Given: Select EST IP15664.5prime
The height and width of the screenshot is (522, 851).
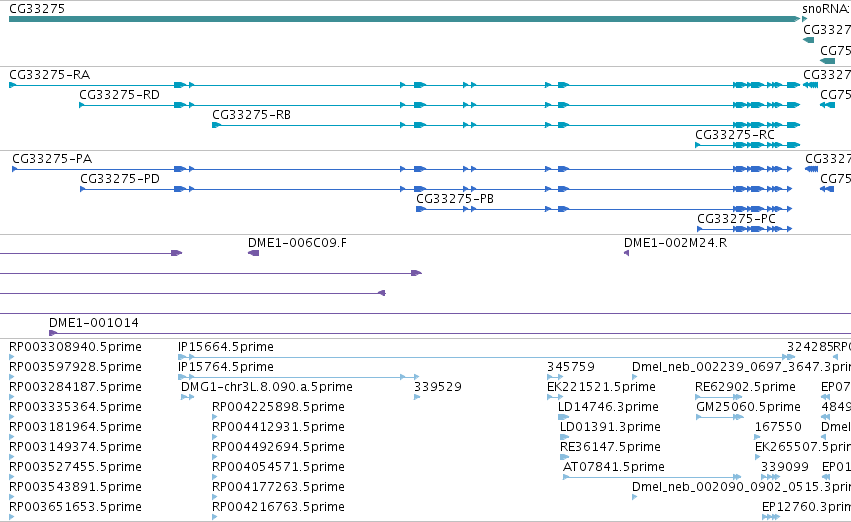Looking at the screenshot, I should click(x=226, y=347).
